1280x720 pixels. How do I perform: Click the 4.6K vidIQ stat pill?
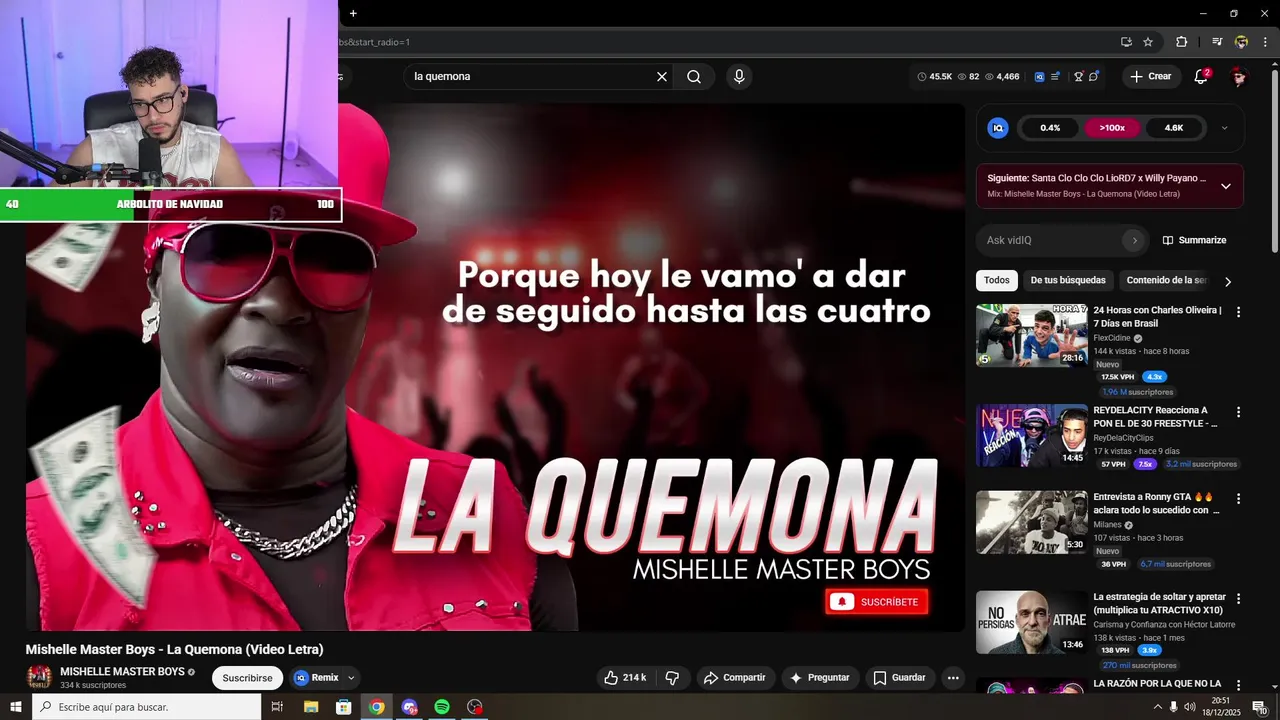(x=1174, y=128)
